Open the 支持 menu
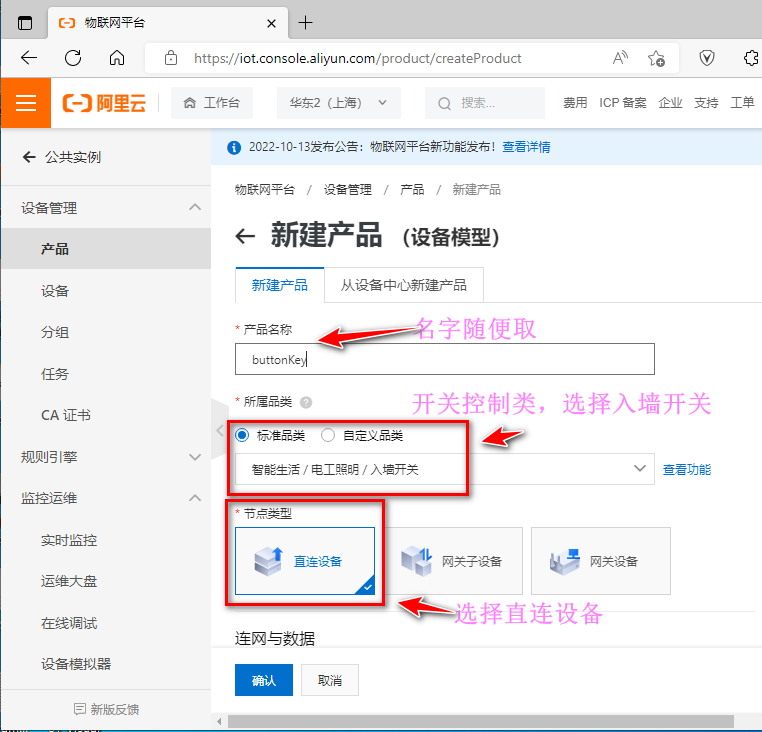Image resolution: width=762 pixels, height=732 pixels. tap(706, 103)
